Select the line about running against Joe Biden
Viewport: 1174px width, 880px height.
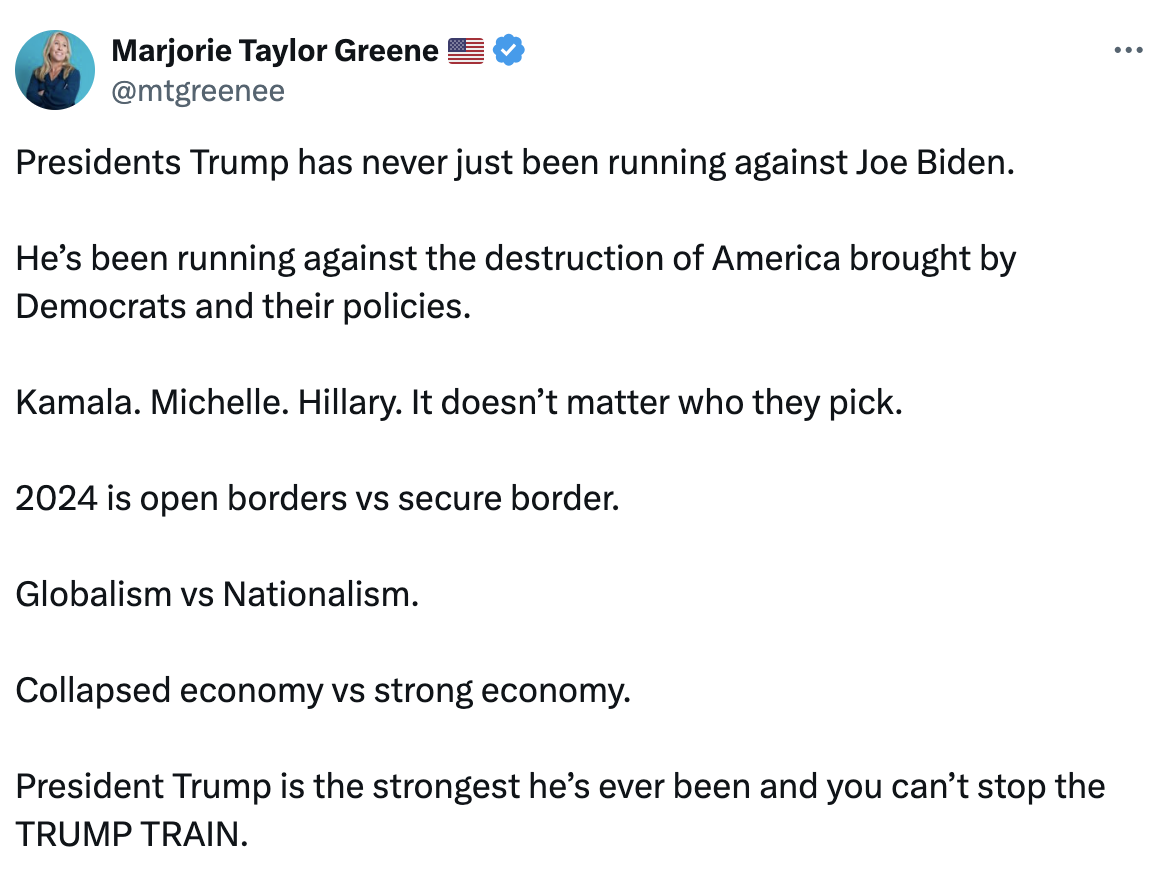click(515, 163)
